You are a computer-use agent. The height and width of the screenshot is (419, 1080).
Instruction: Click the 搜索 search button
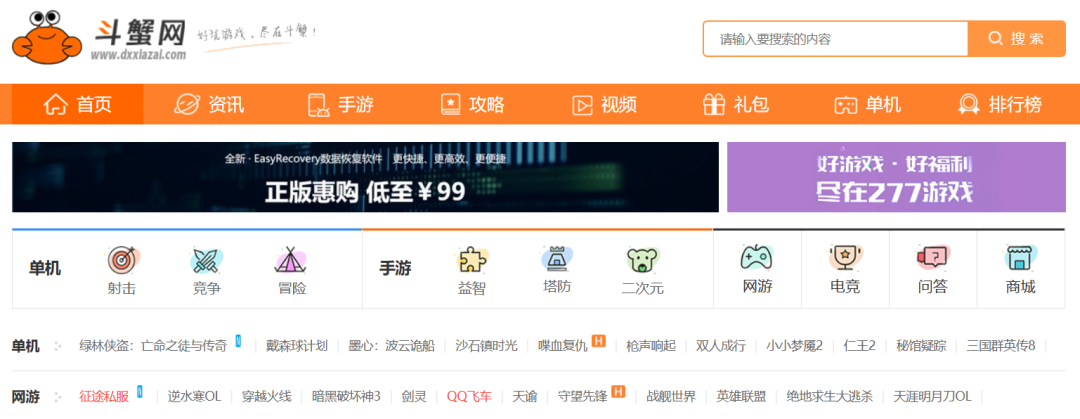click(1017, 39)
